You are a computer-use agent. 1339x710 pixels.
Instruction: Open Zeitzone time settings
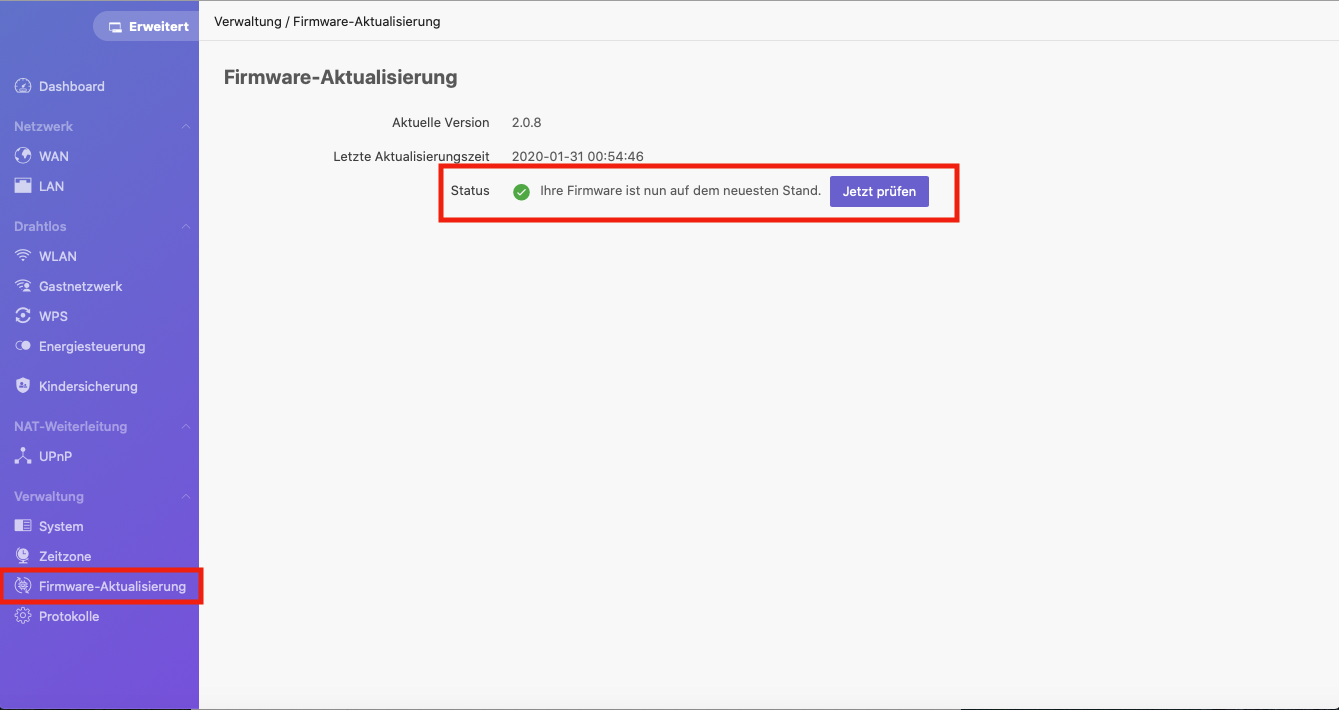click(x=63, y=556)
